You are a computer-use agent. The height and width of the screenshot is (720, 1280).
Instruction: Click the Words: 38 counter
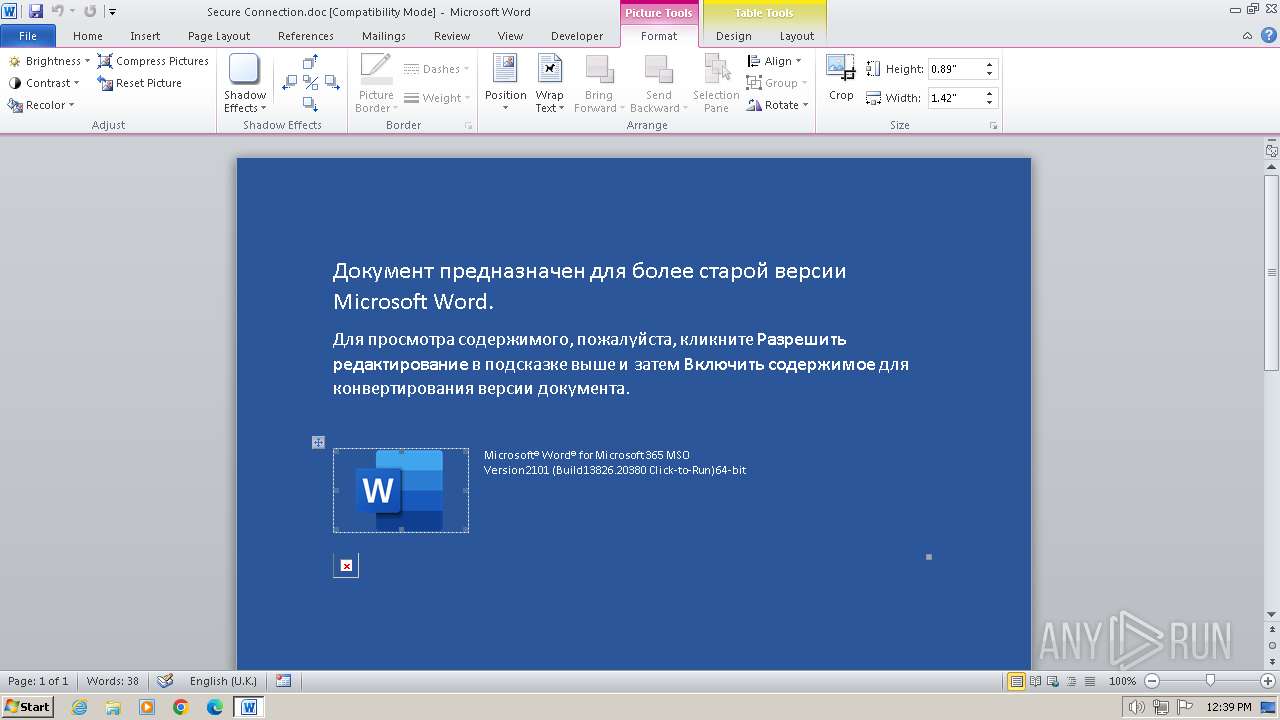tap(113, 681)
